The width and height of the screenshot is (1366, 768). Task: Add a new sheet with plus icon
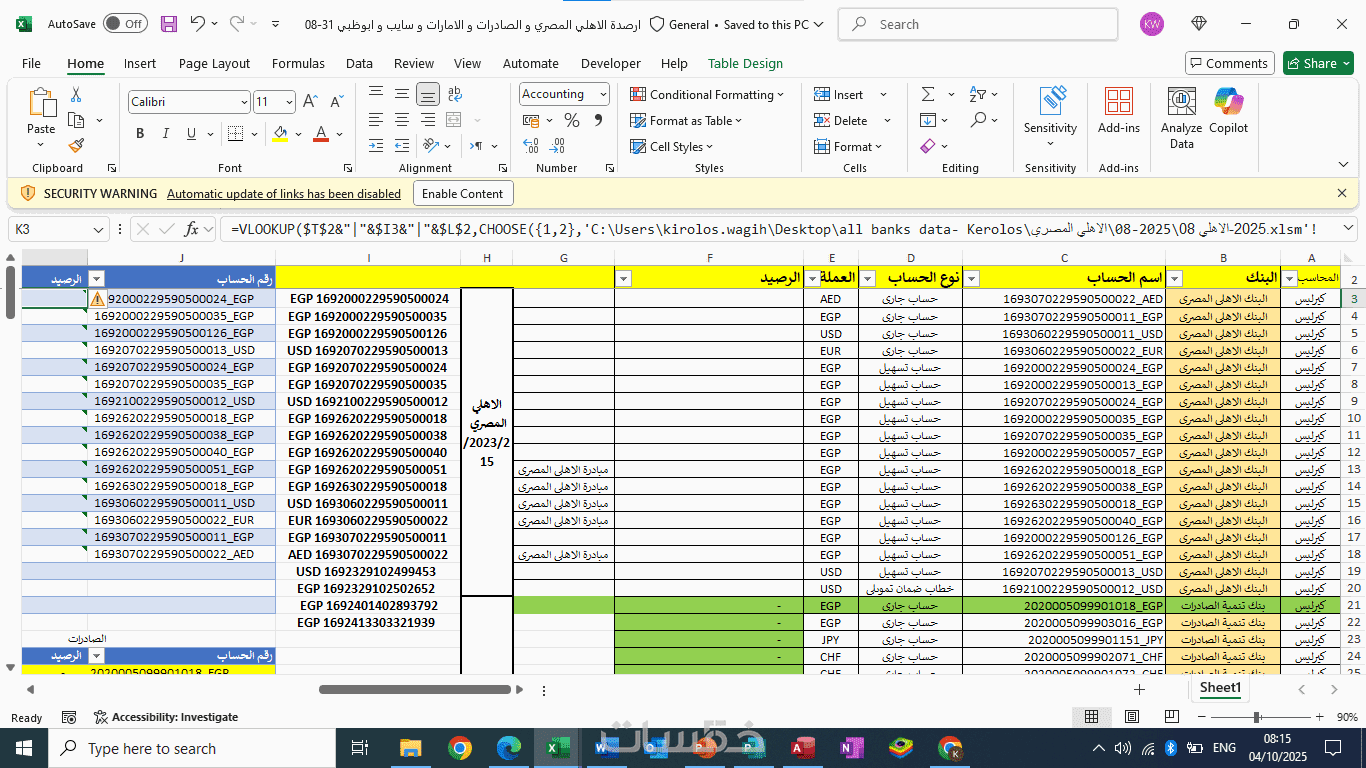point(1139,689)
